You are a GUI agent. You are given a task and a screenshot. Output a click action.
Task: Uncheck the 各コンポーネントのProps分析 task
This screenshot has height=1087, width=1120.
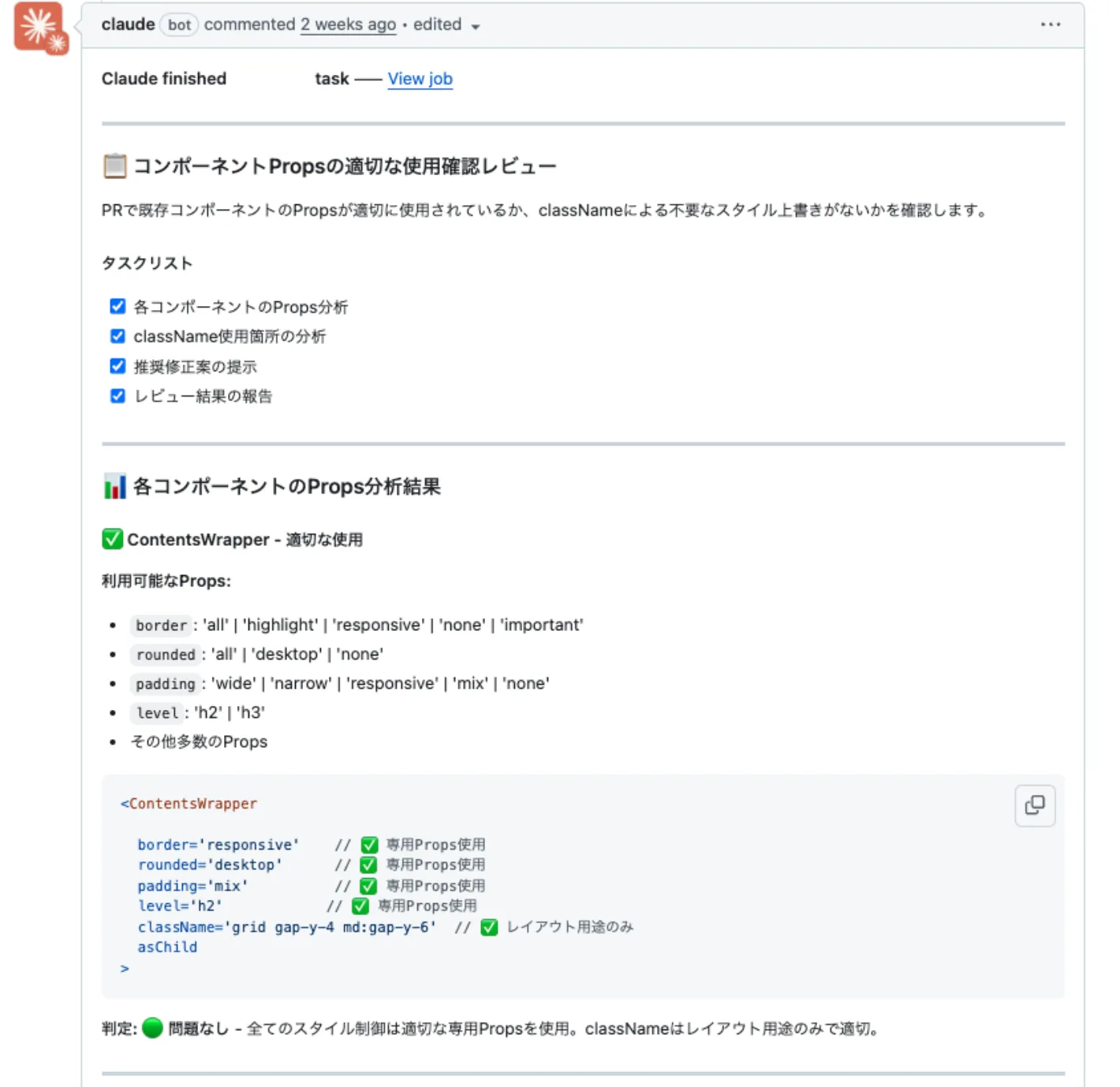coord(117,306)
